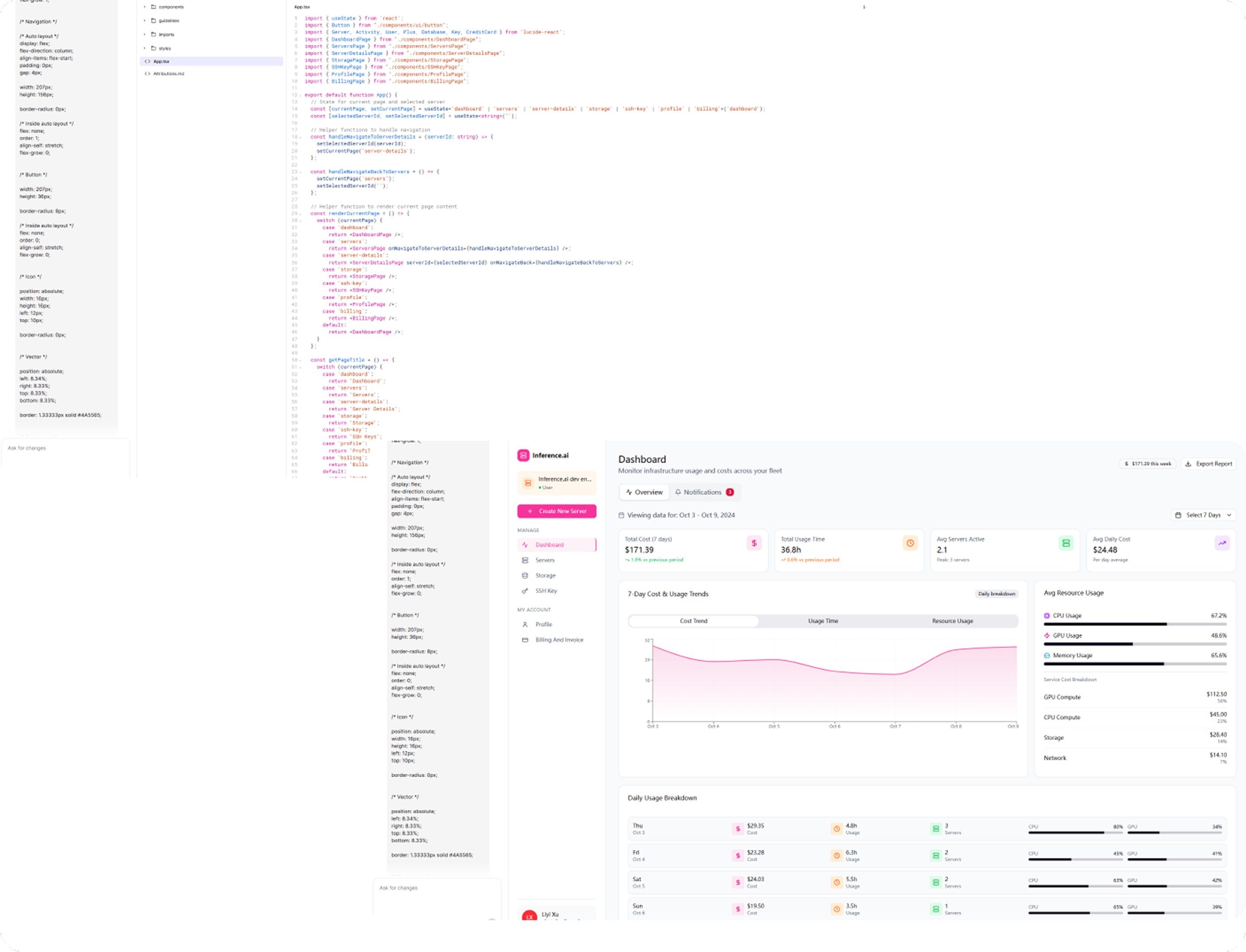Click the Inference.ai logo icon
This screenshot has width=1246, height=952.
(523, 455)
